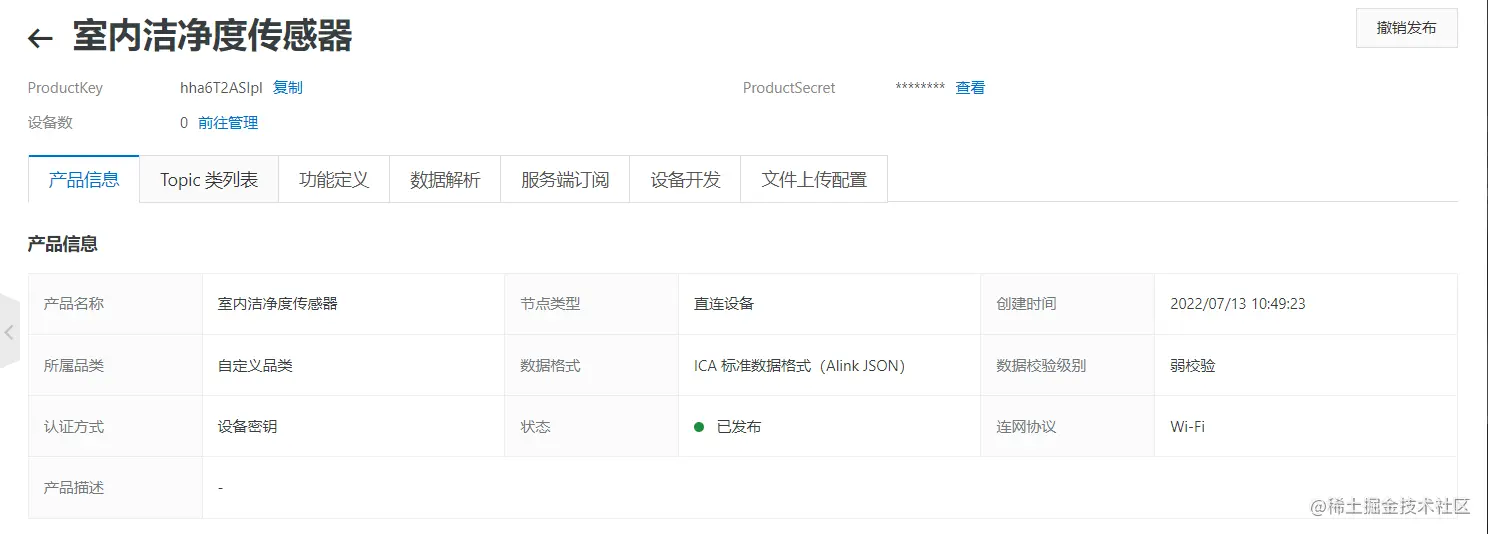The width and height of the screenshot is (1488, 534).
Task: Click the green published status dot
Action: click(699, 427)
